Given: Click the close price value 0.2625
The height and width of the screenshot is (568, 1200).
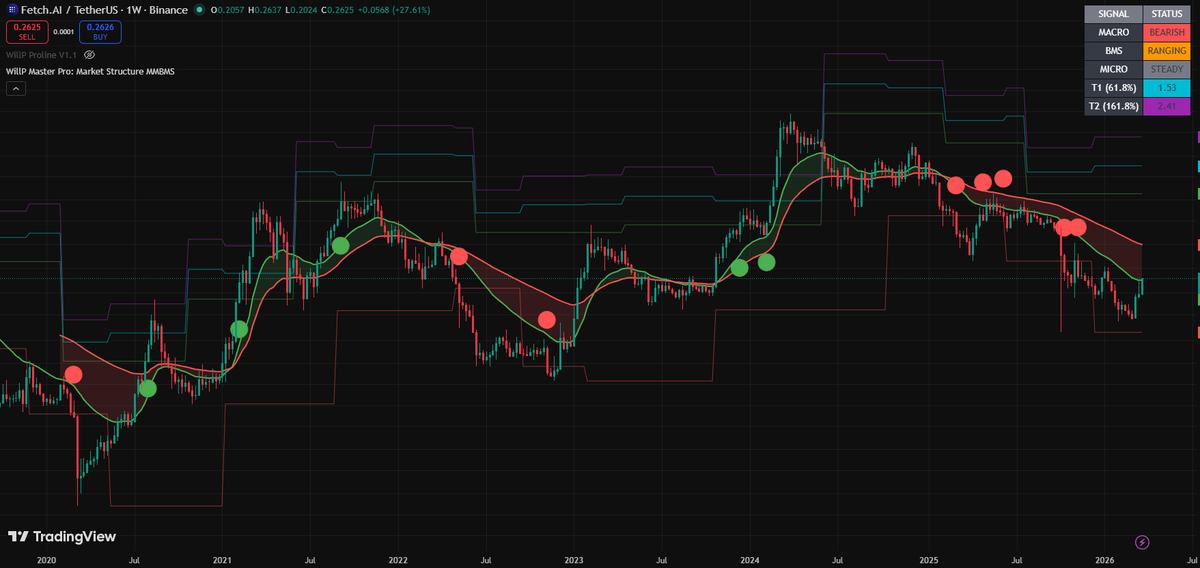Looking at the screenshot, I should tap(340, 9).
